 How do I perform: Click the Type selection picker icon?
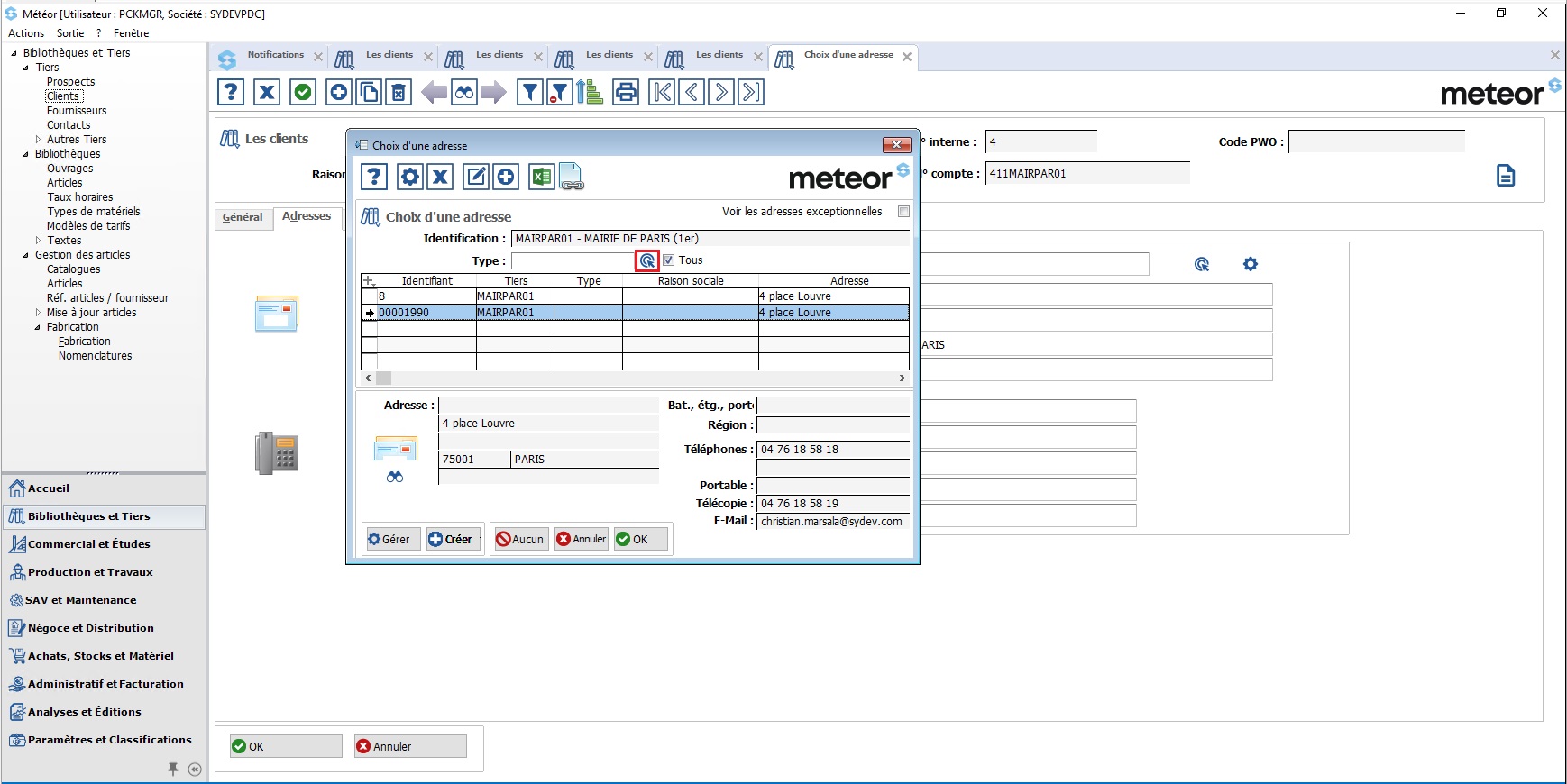(x=647, y=260)
